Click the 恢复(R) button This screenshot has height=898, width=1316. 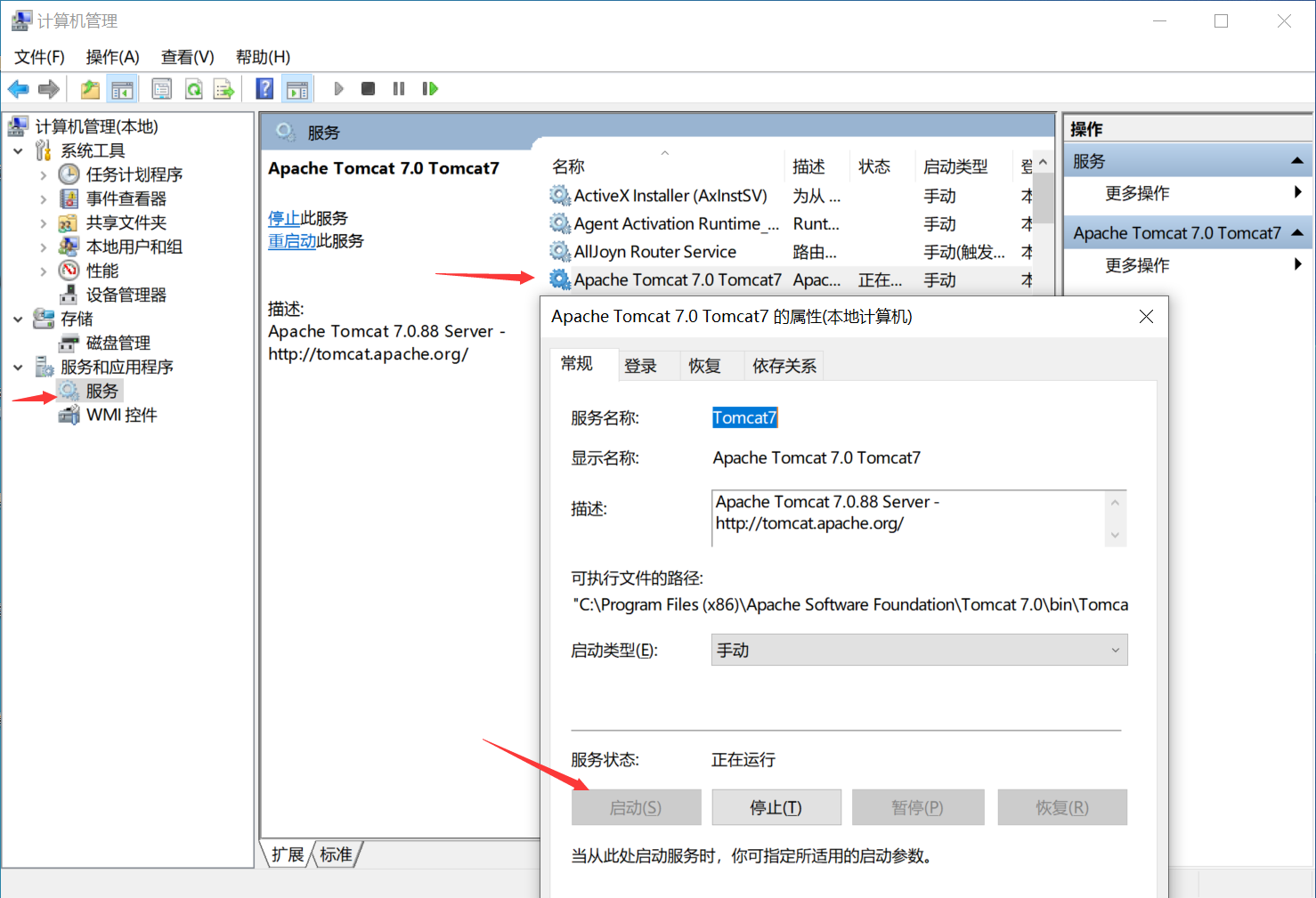[1062, 807]
